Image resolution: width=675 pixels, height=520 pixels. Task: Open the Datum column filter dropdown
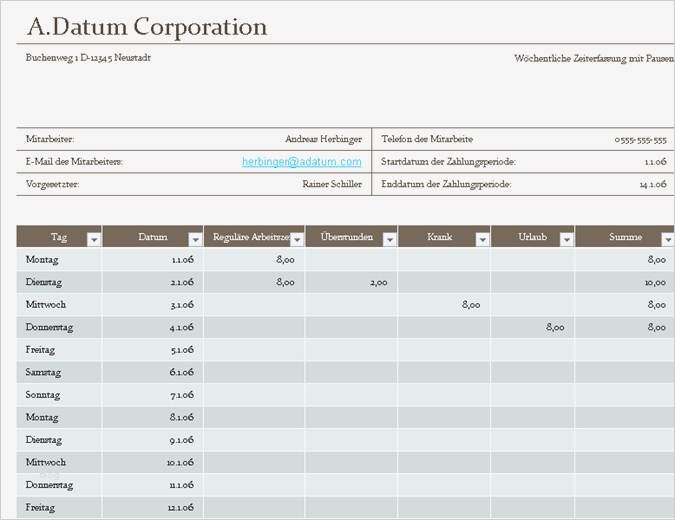point(195,238)
